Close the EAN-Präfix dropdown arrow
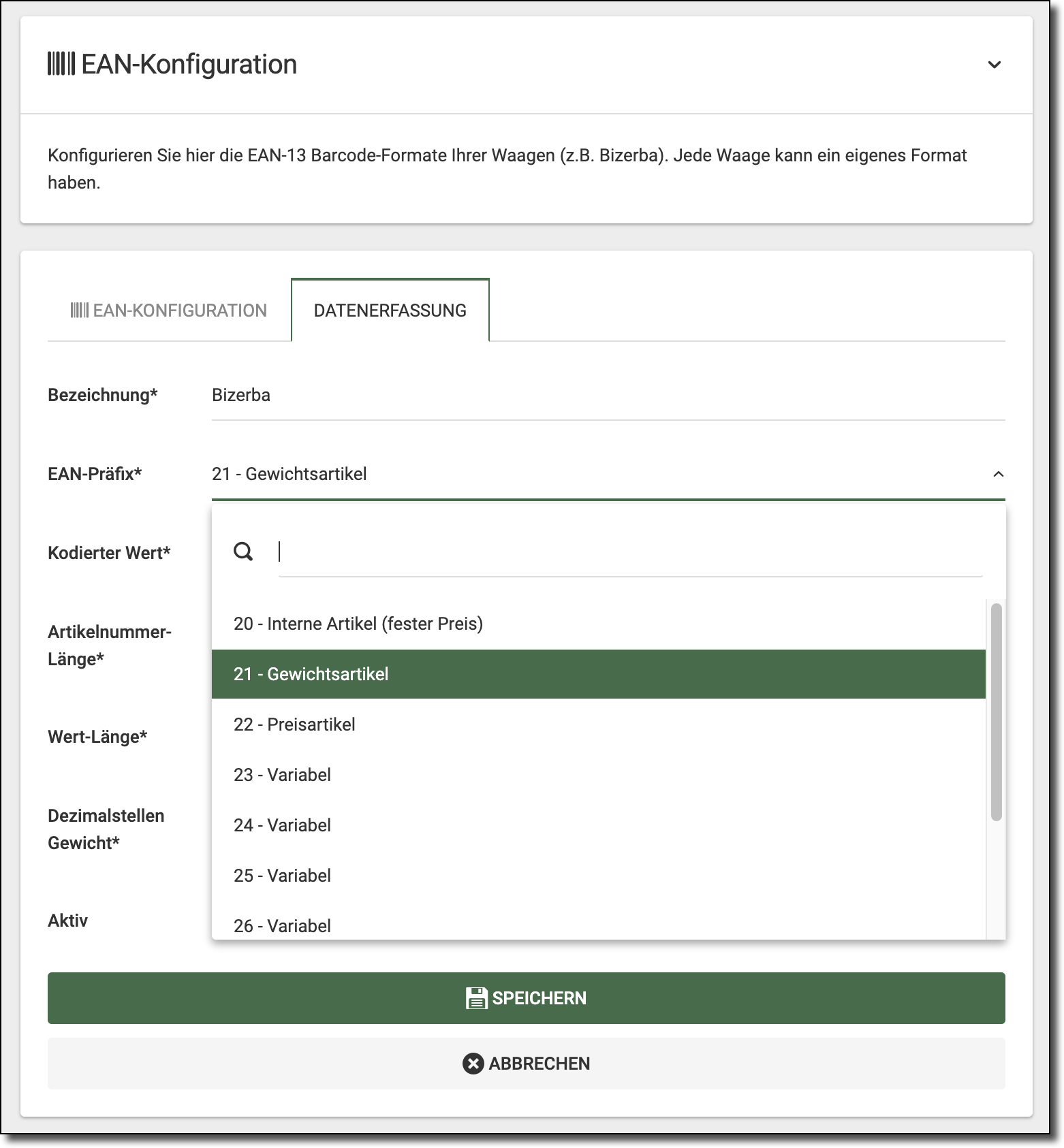1064x1148 pixels. 998,474
